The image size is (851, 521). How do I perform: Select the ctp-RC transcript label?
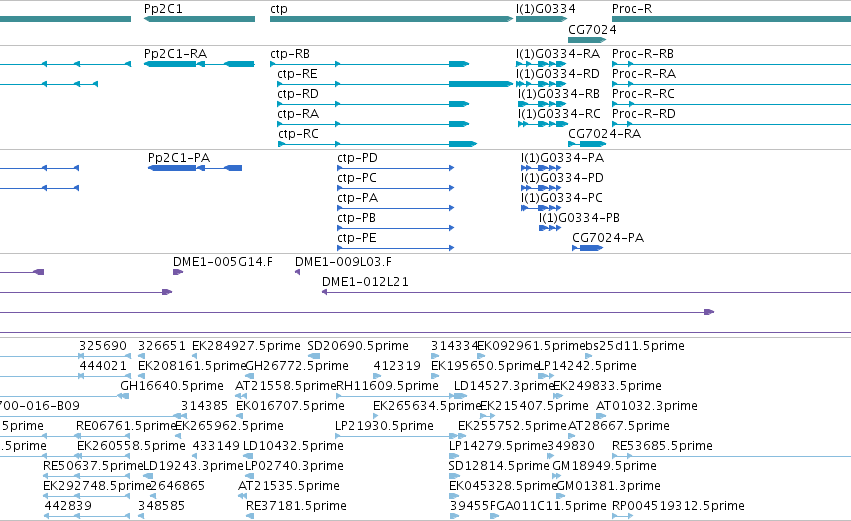(x=299, y=134)
